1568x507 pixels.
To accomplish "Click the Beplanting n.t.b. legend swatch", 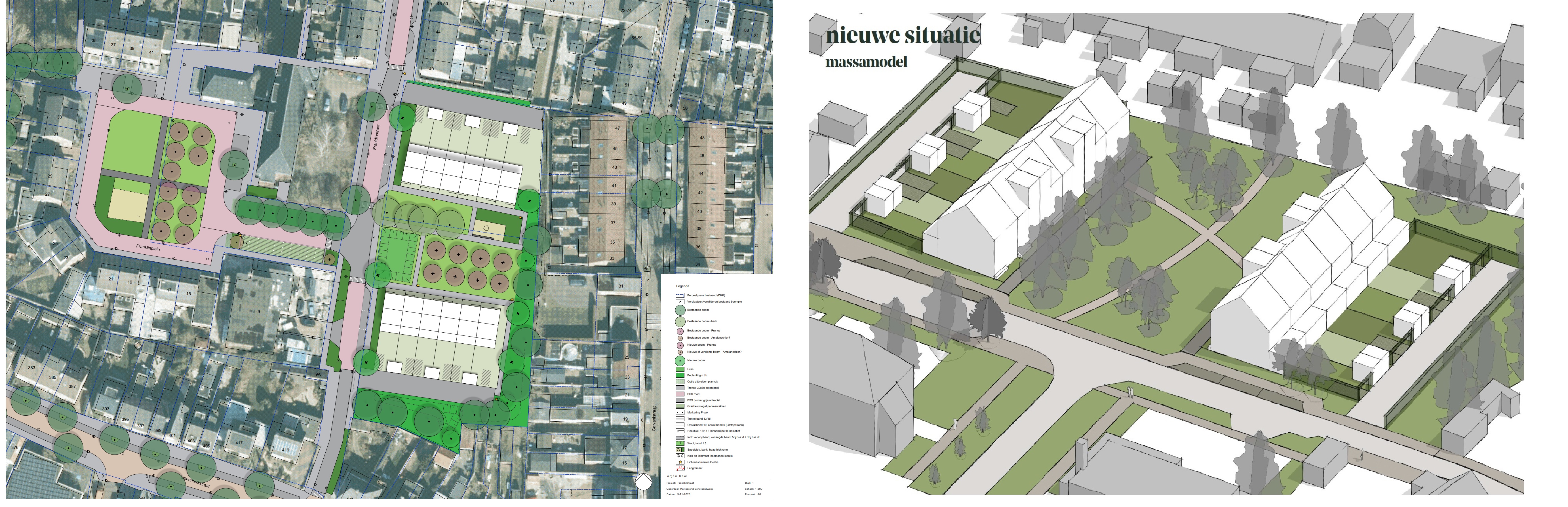I will 680,375.
